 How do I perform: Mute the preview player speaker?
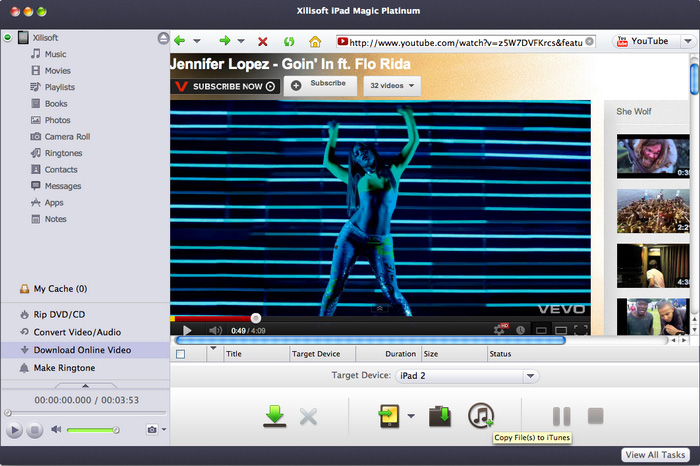(x=56, y=429)
